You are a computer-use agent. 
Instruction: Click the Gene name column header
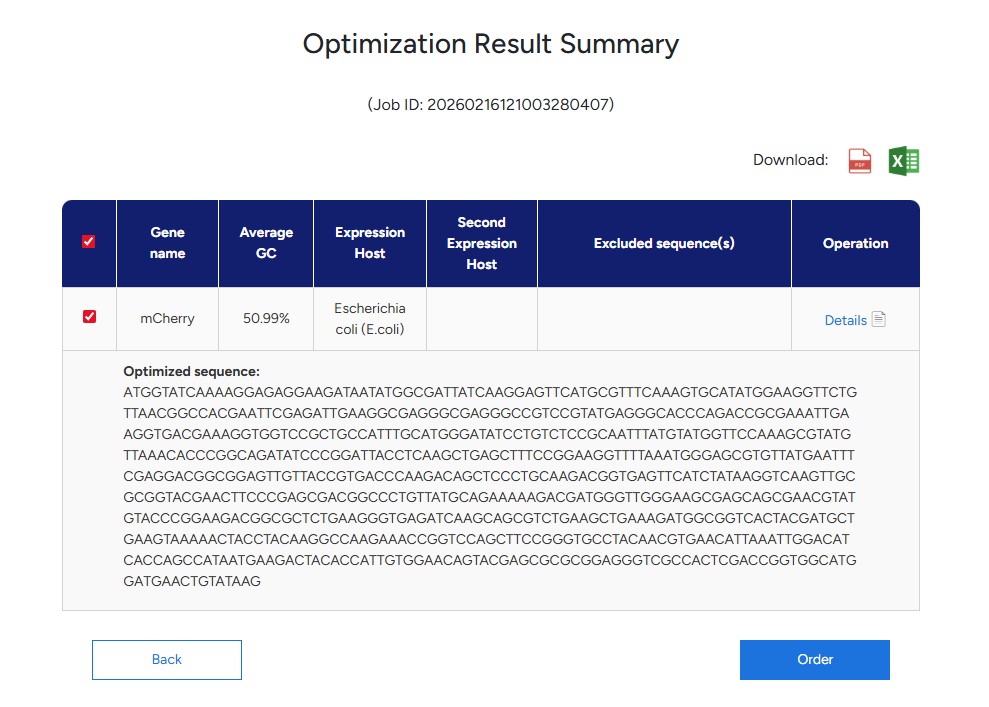[166, 243]
